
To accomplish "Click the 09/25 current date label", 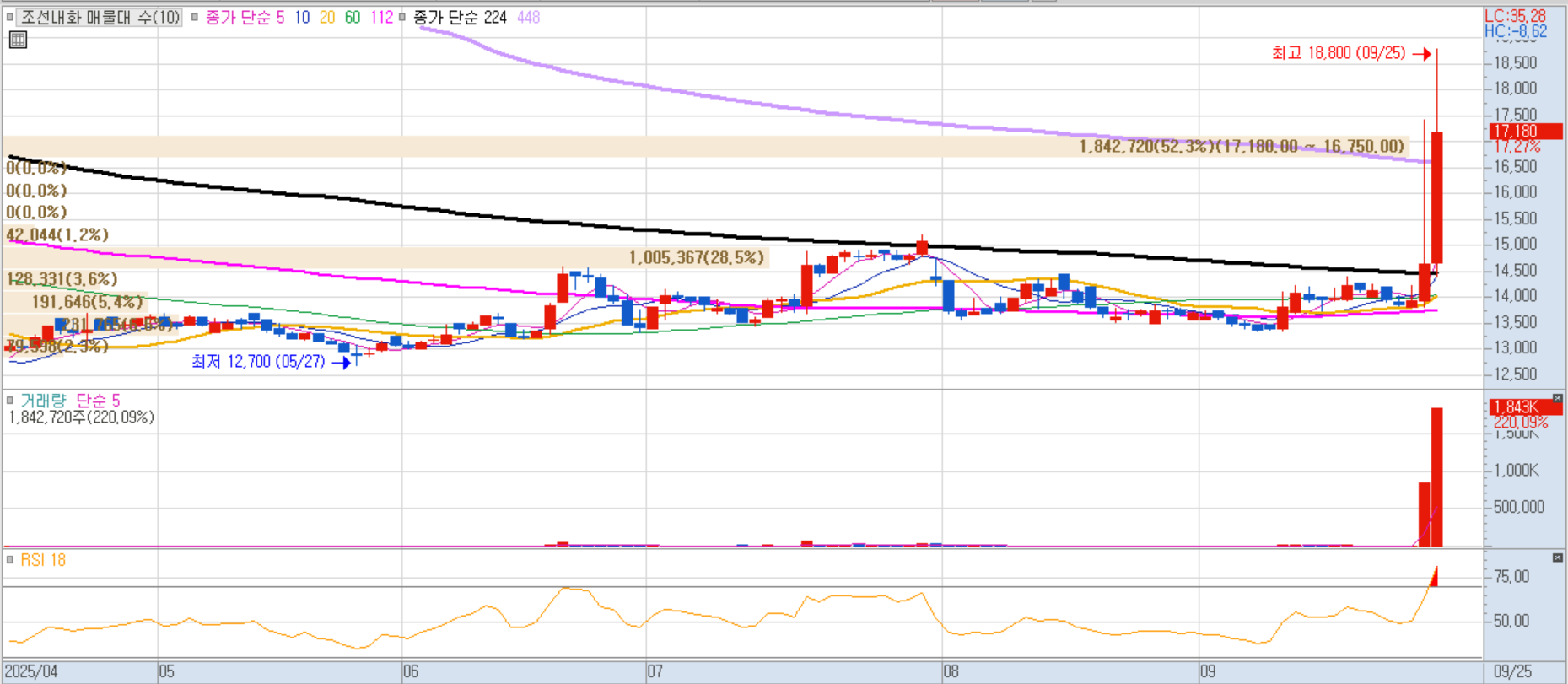I will (x=1512, y=672).
